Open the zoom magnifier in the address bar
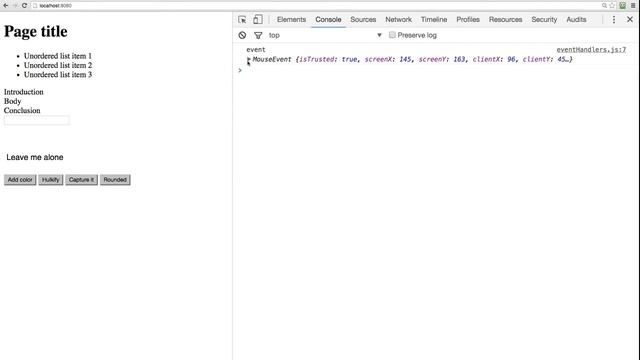The width and height of the screenshot is (640, 360). point(604,5)
